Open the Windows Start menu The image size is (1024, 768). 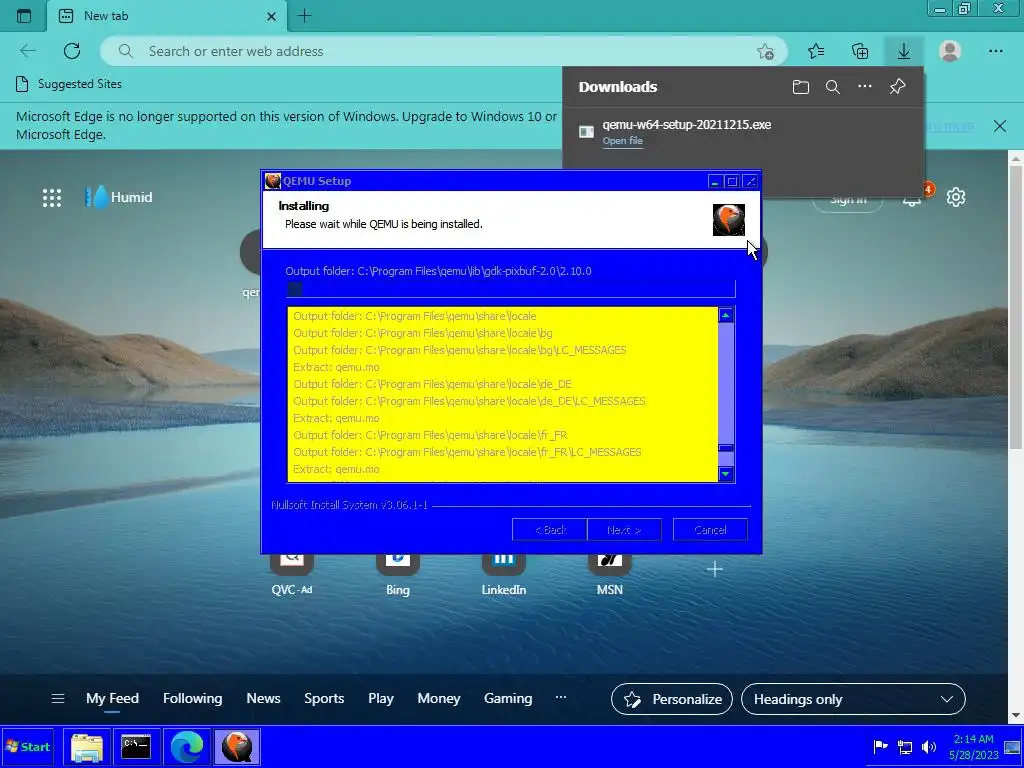click(x=27, y=747)
